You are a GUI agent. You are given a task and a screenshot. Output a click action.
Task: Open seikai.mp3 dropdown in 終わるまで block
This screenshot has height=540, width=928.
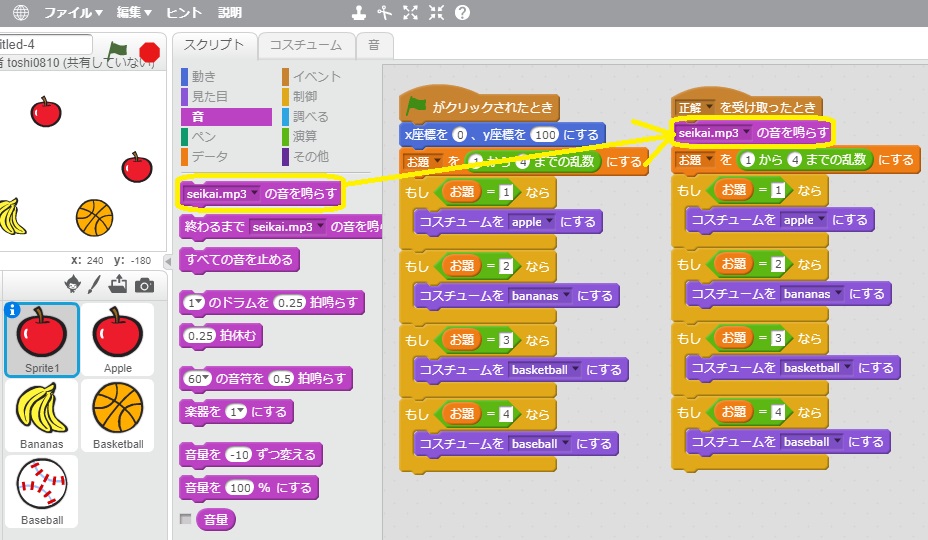[x=320, y=226]
